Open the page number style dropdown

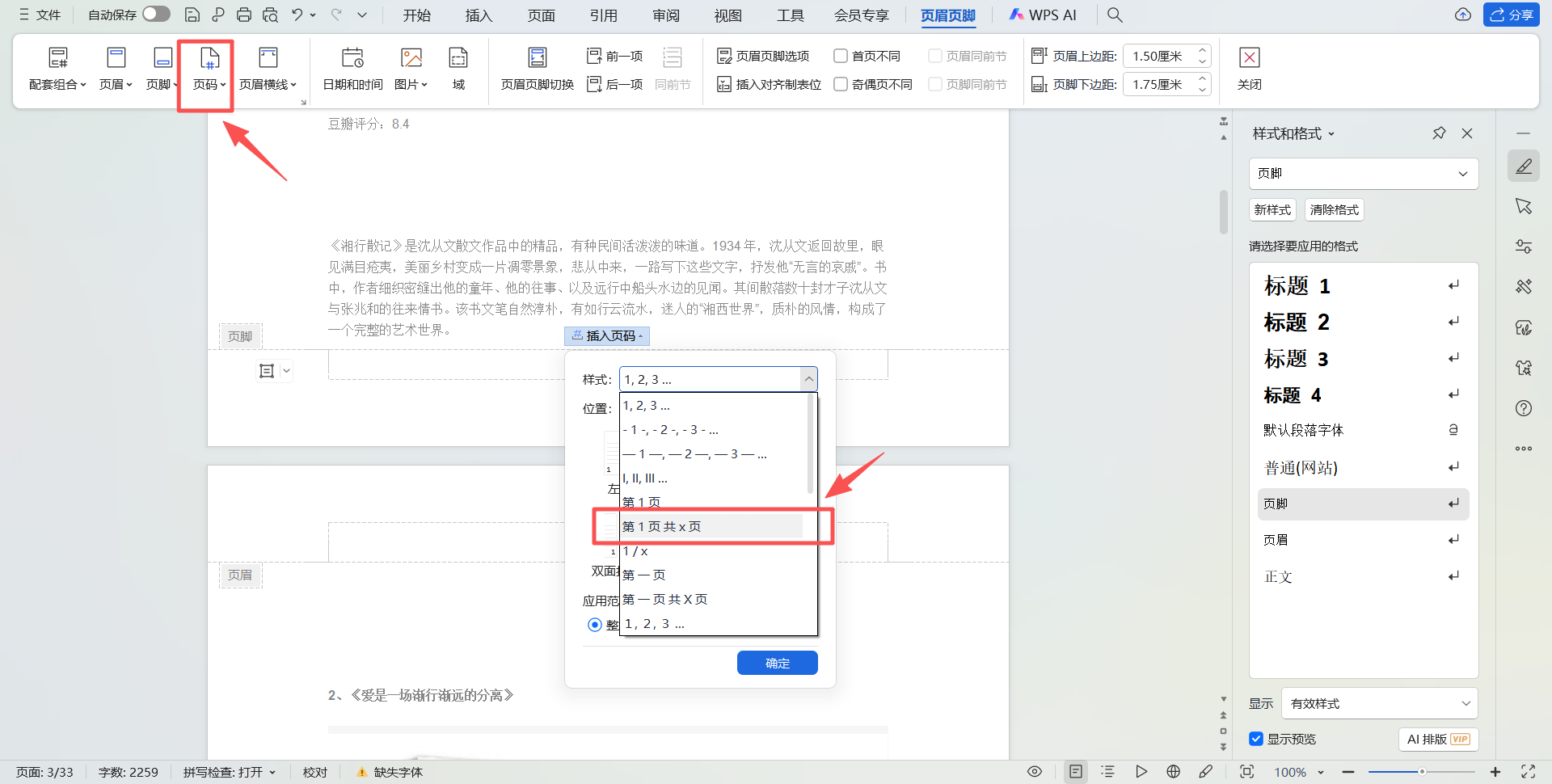(809, 379)
